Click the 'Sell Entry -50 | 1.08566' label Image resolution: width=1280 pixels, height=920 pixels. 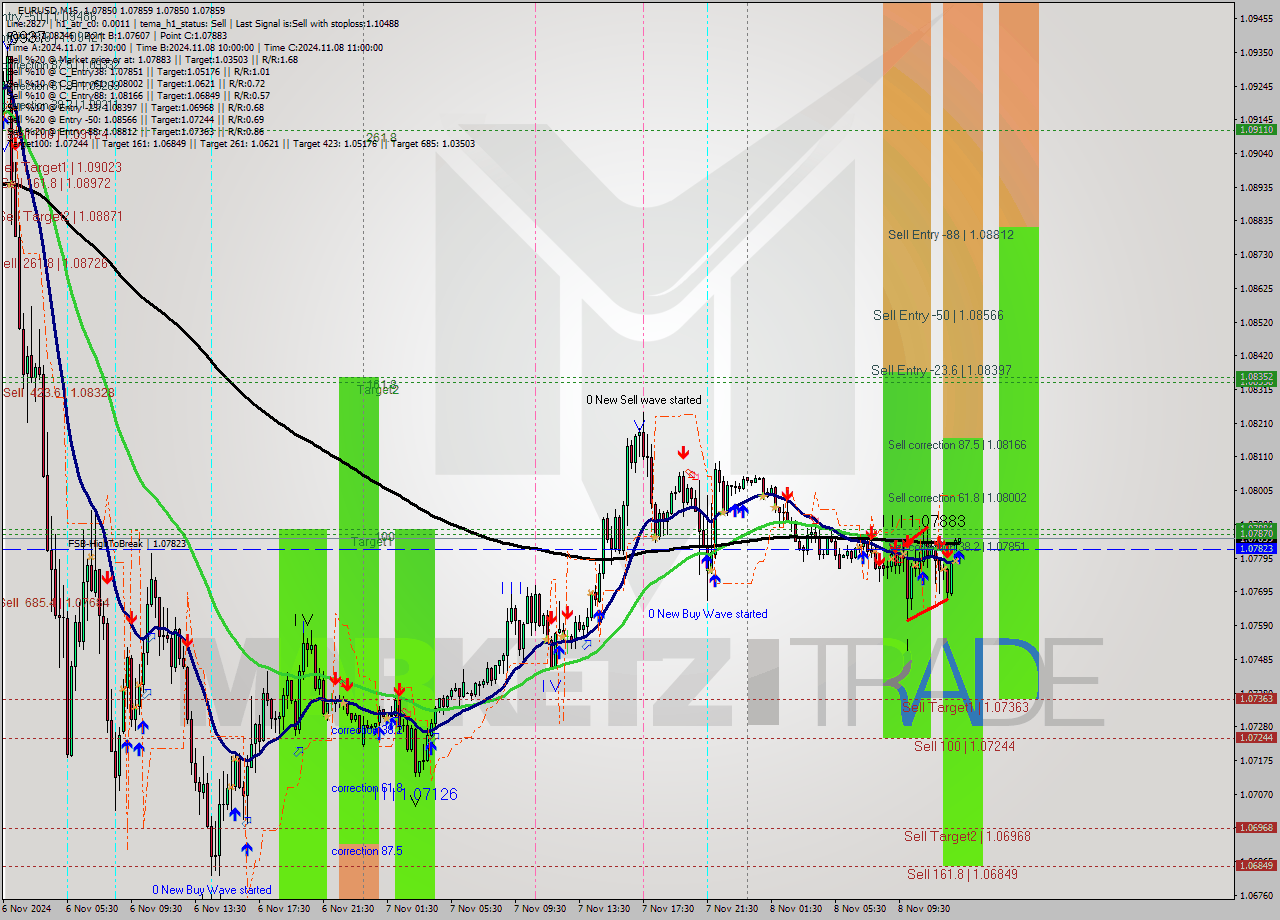pos(938,315)
